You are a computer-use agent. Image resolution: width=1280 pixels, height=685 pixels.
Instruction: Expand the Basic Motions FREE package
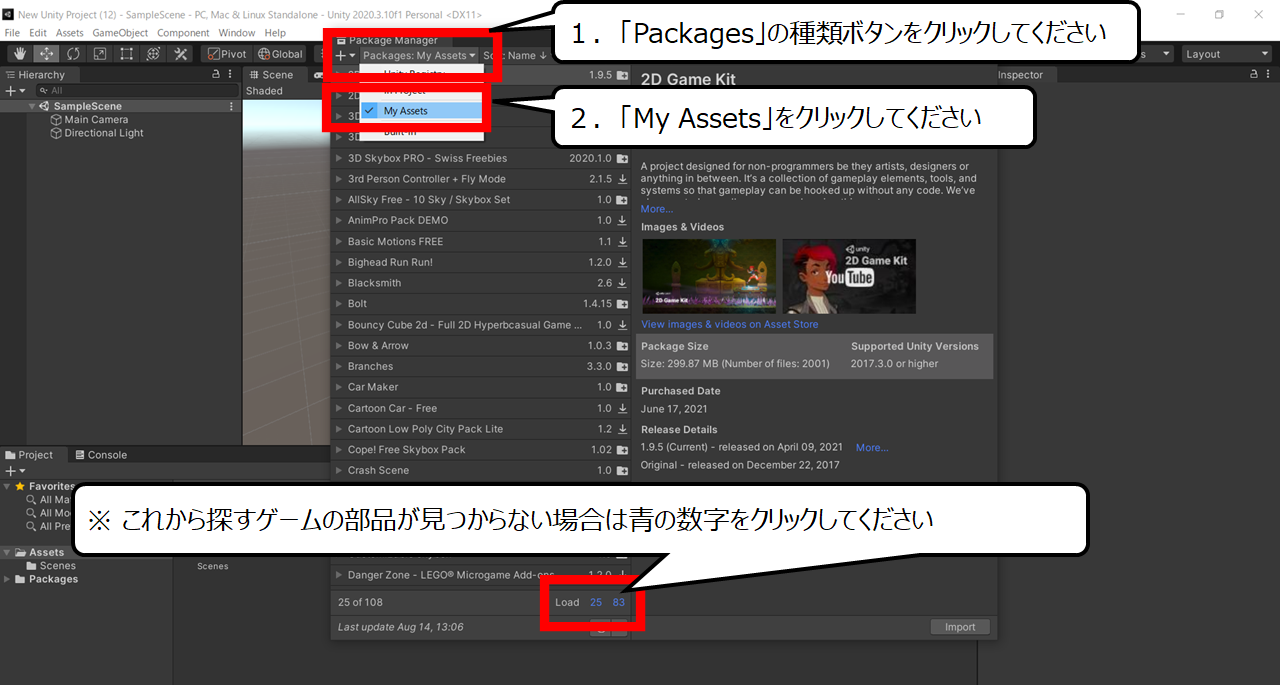coord(339,242)
